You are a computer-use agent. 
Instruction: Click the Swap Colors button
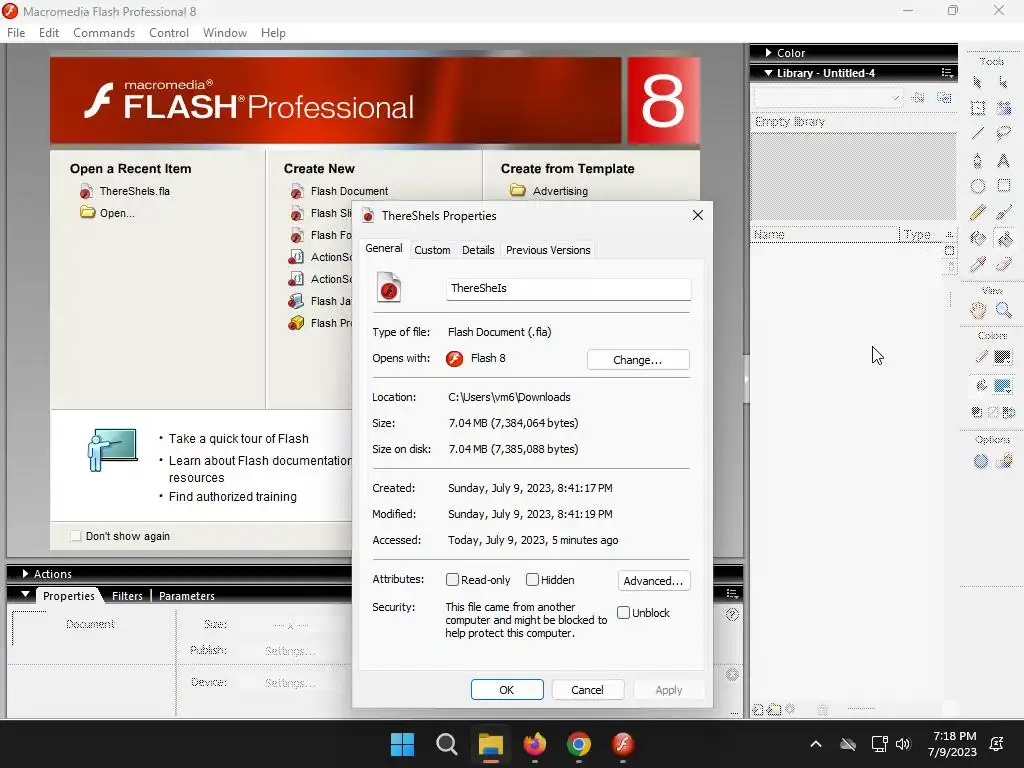point(1009,412)
